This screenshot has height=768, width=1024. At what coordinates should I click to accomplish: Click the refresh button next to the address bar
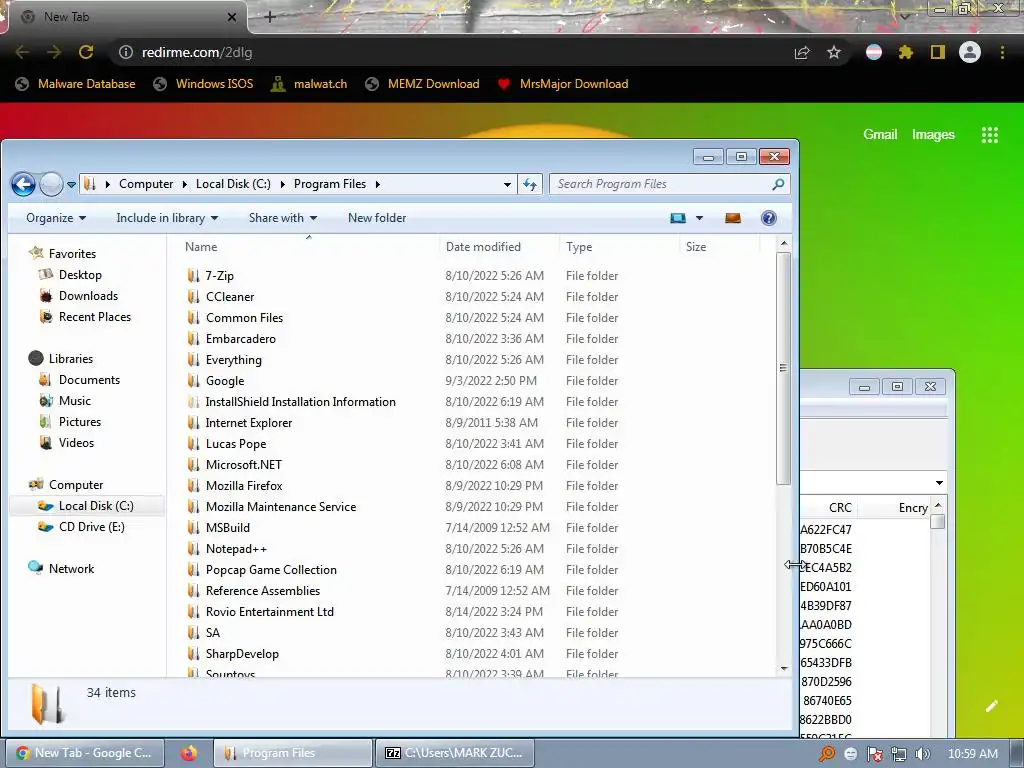(530, 184)
